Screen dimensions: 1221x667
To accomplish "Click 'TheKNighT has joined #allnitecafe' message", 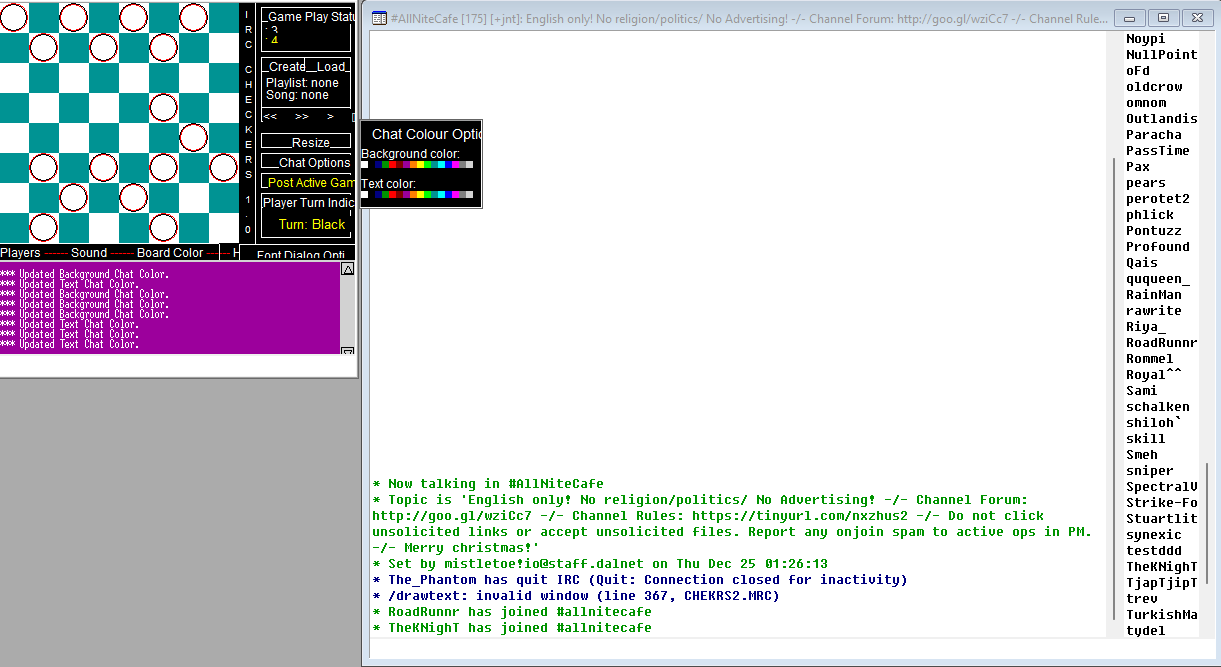I will point(512,628).
